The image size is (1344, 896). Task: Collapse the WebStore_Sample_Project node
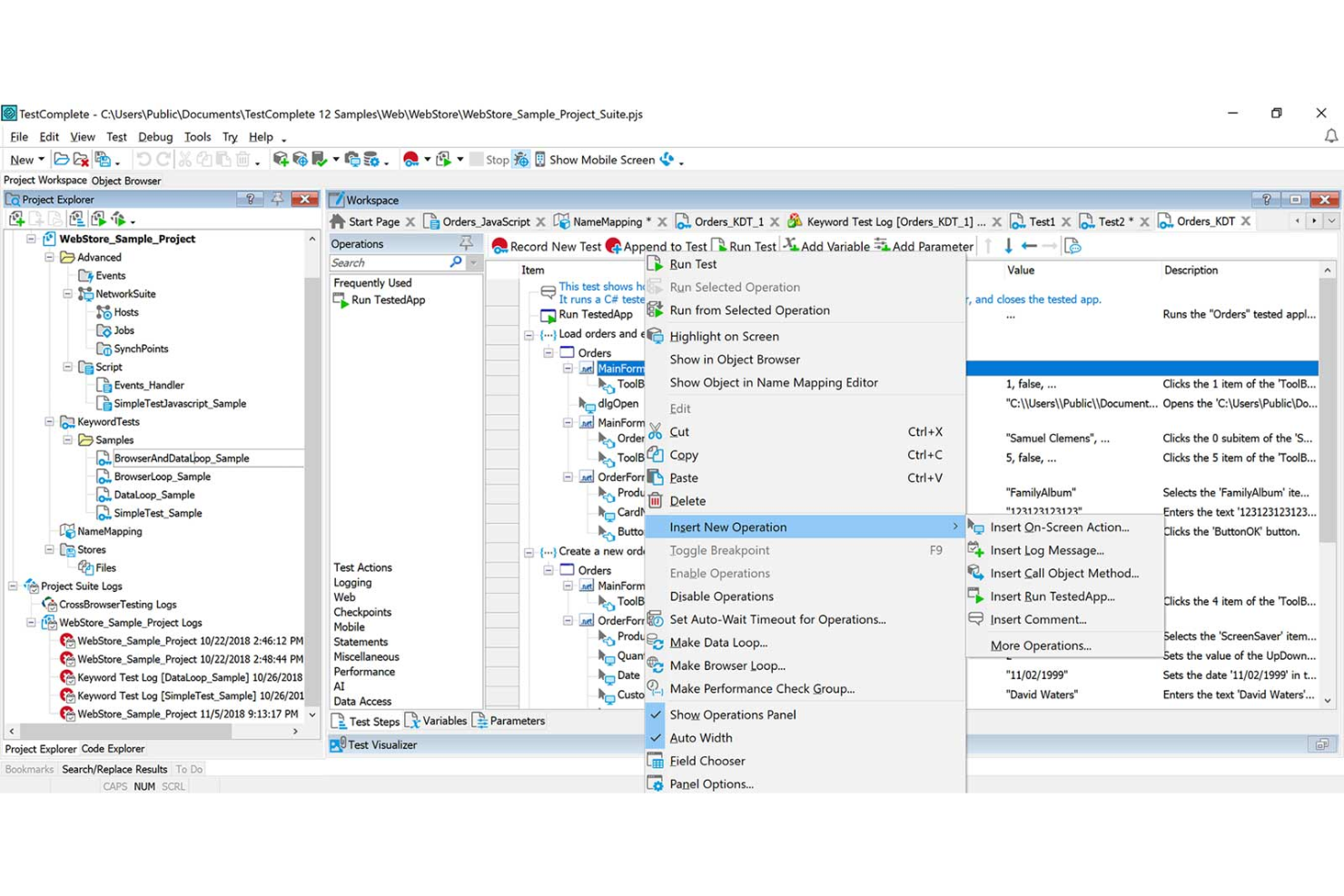[x=31, y=239]
